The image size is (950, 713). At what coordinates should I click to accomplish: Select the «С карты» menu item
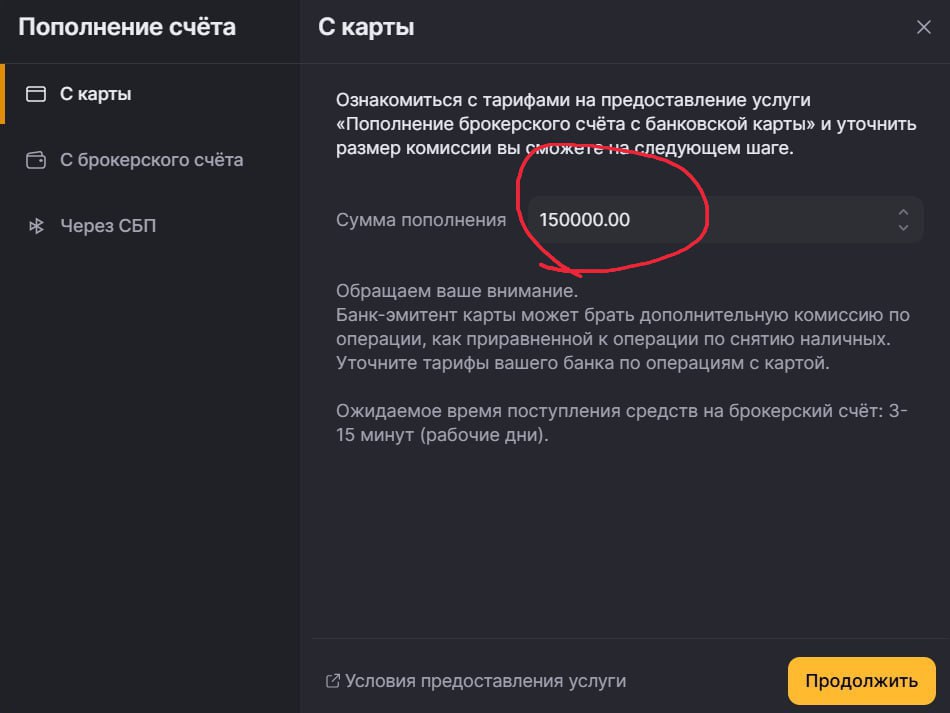tap(96, 94)
